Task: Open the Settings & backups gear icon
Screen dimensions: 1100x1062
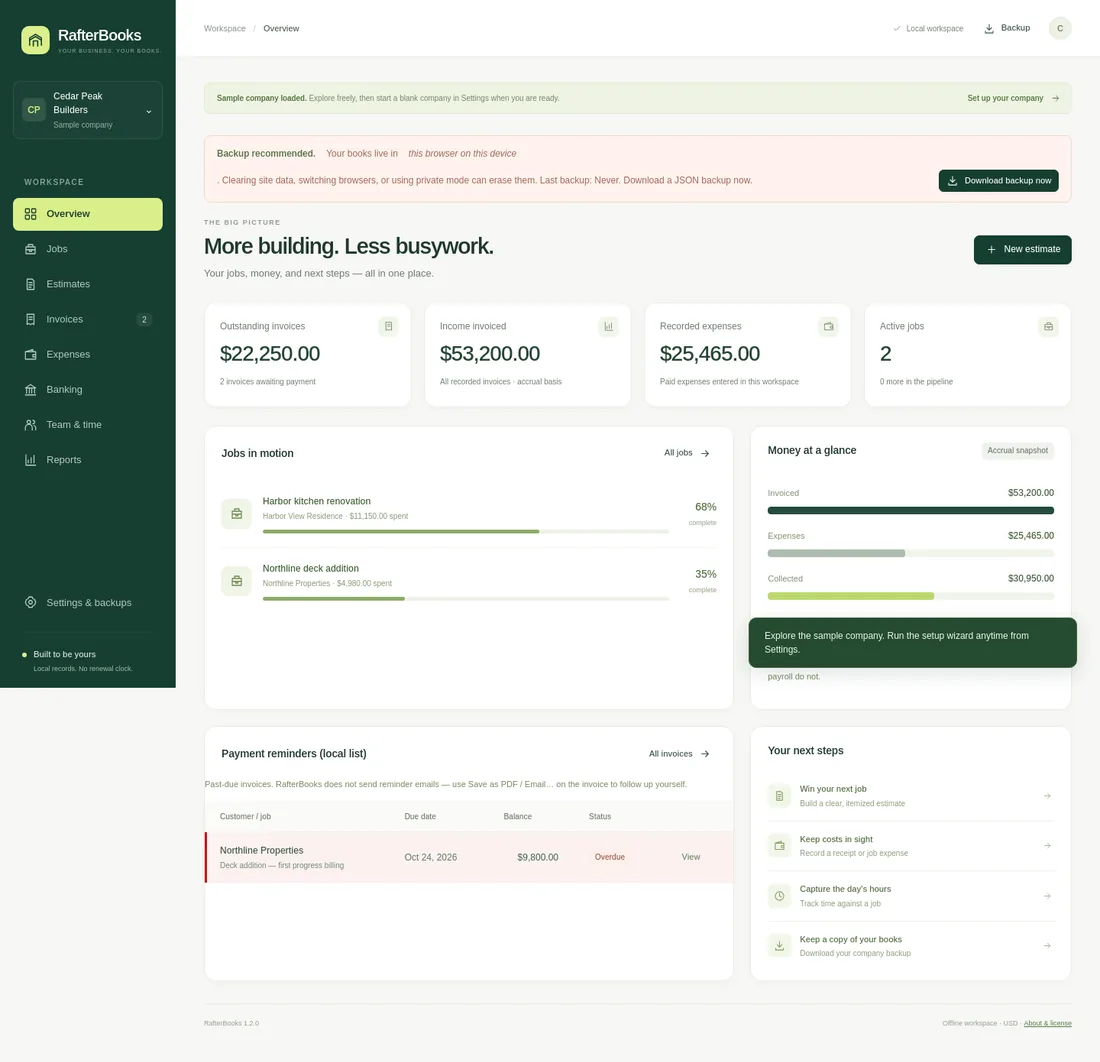Action: [30, 603]
